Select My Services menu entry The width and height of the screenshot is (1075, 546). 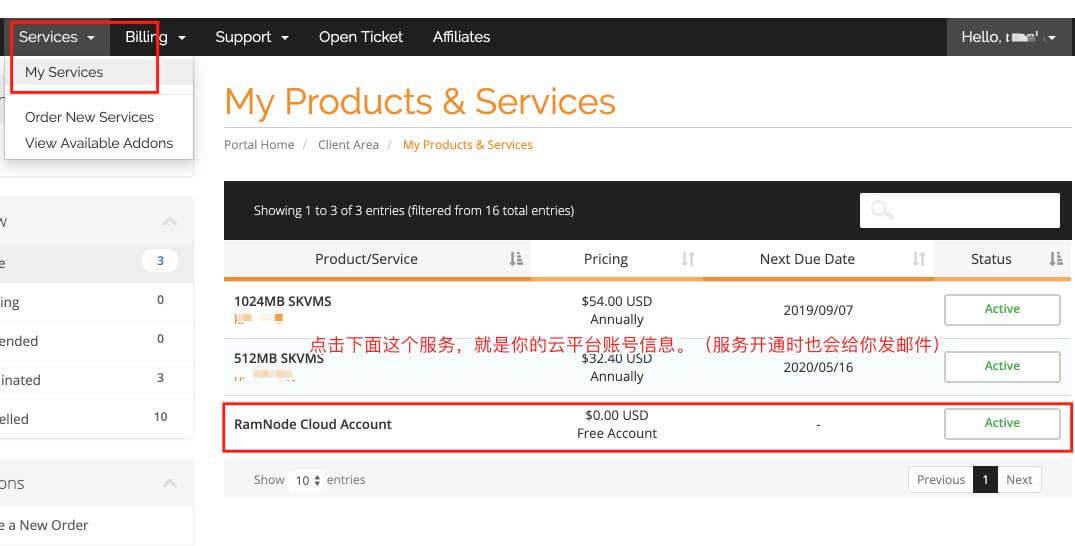click(x=64, y=72)
